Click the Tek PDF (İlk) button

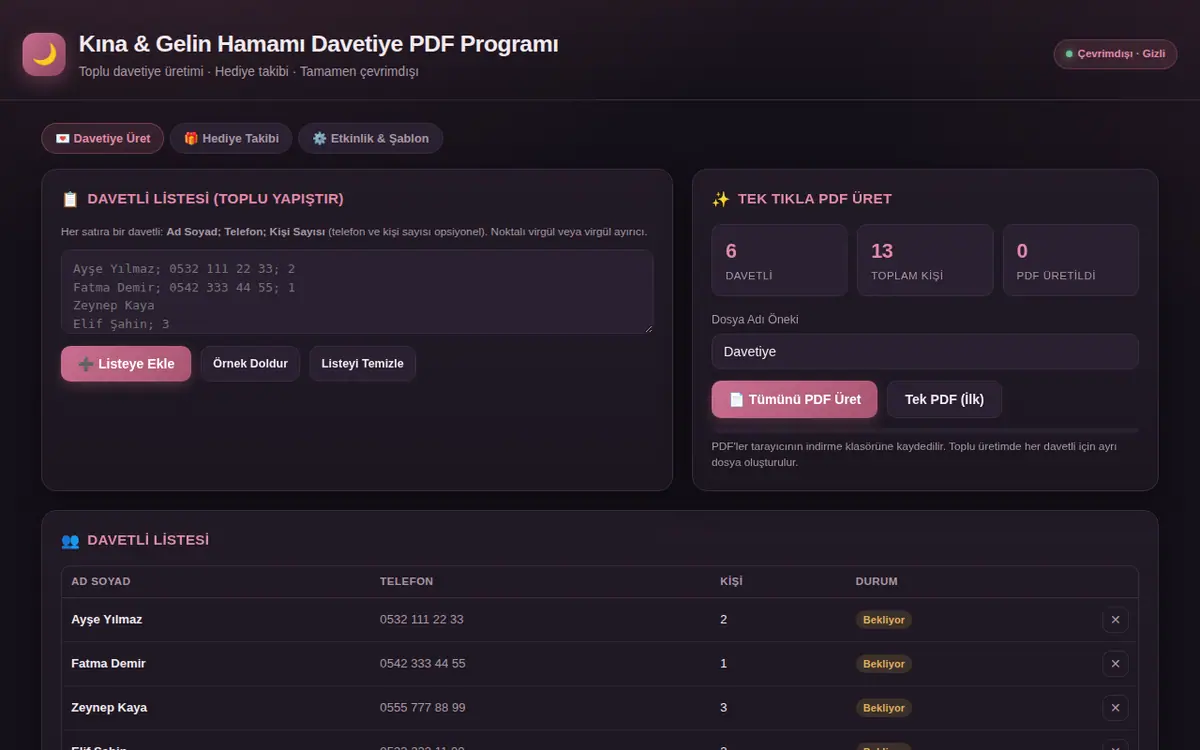944,399
